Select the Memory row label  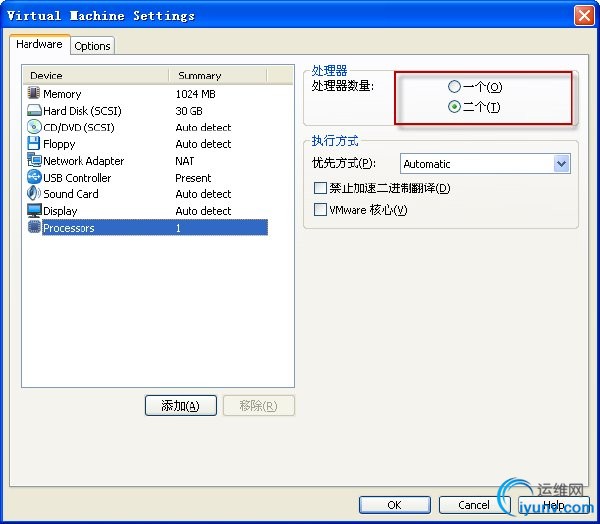pyautogui.click(x=62, y=94)
